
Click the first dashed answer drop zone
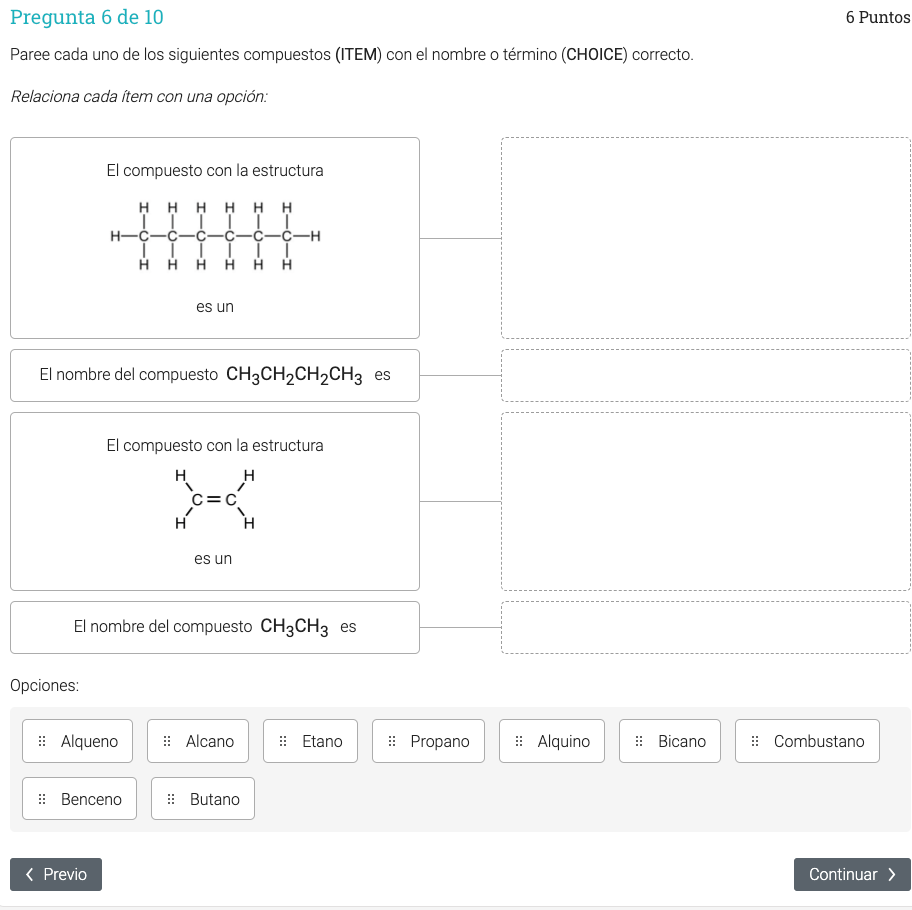705,237
